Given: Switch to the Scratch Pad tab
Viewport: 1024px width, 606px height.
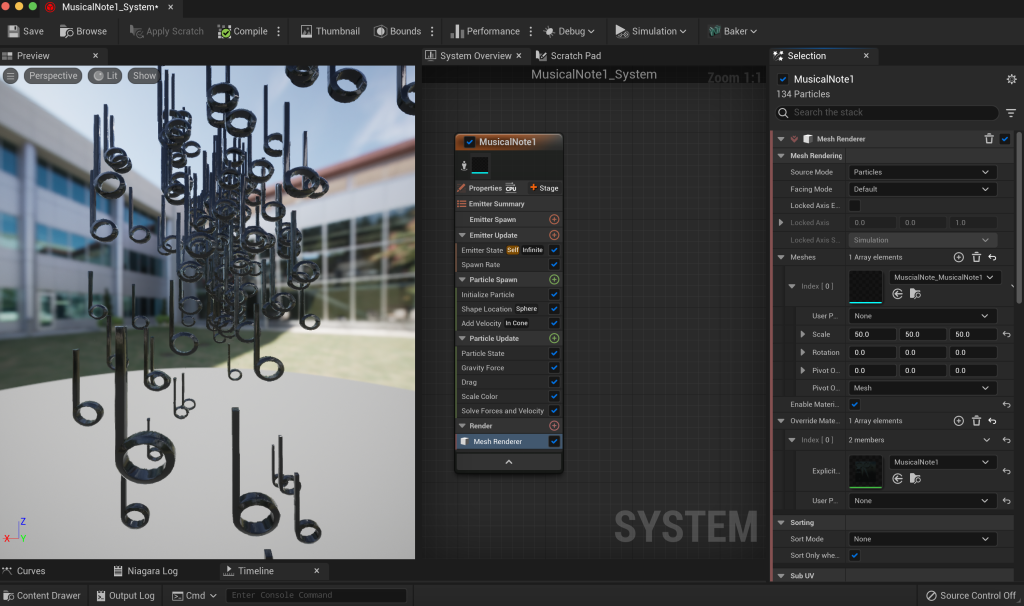Looking at the screenshot, I should pyautogui.click(x=575, y=56).
